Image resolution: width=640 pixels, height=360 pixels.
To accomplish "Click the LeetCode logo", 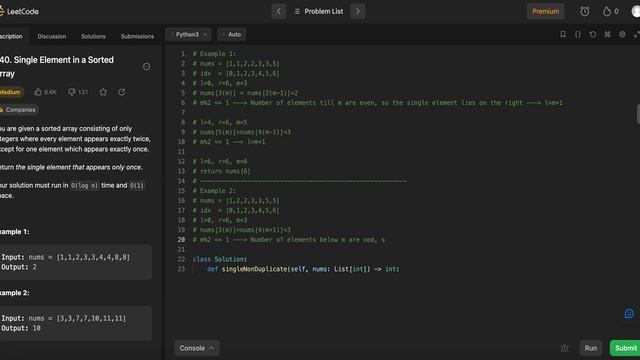I will [19, 11].
